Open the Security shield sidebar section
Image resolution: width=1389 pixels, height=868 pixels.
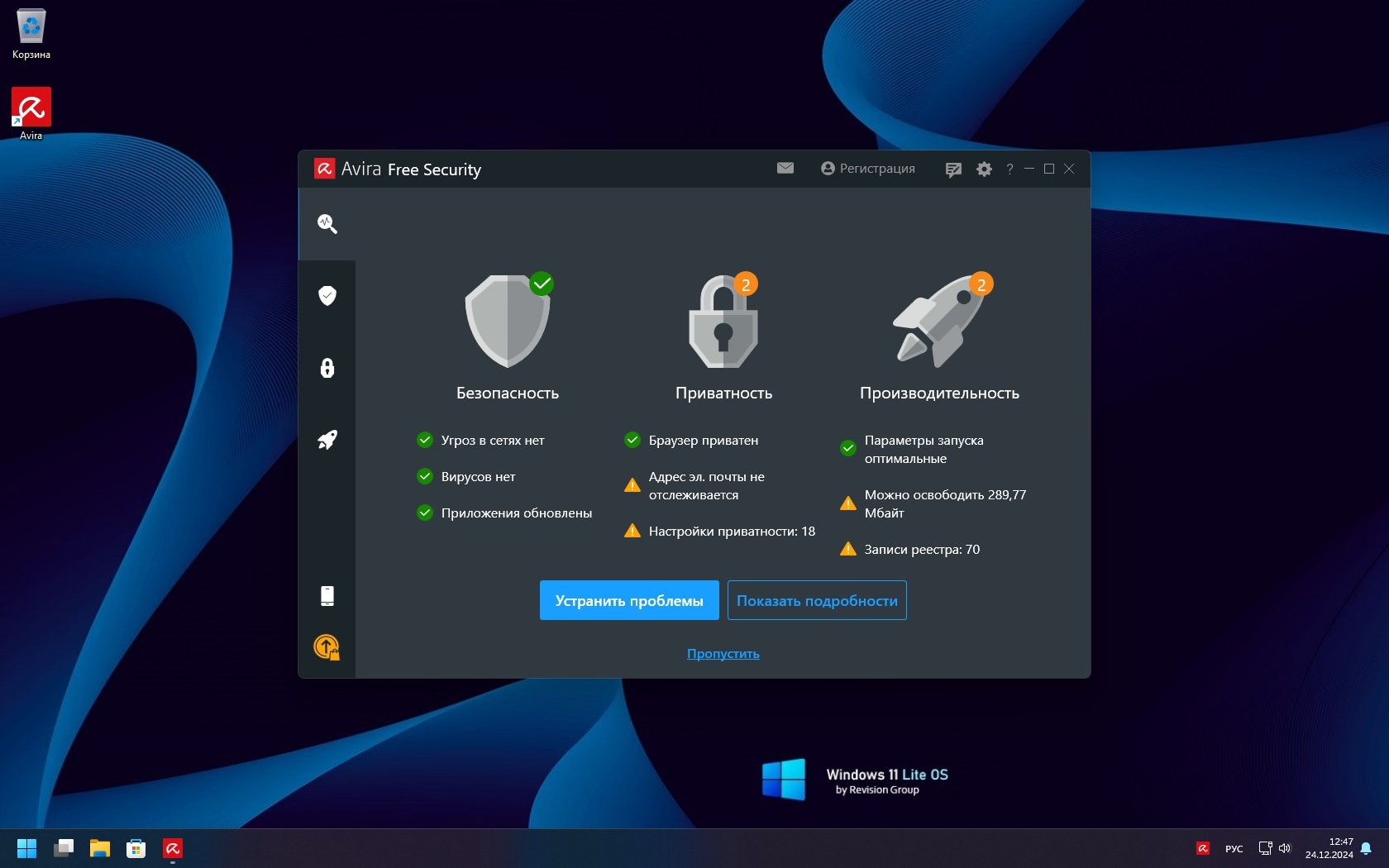click(x=327, y=296)
